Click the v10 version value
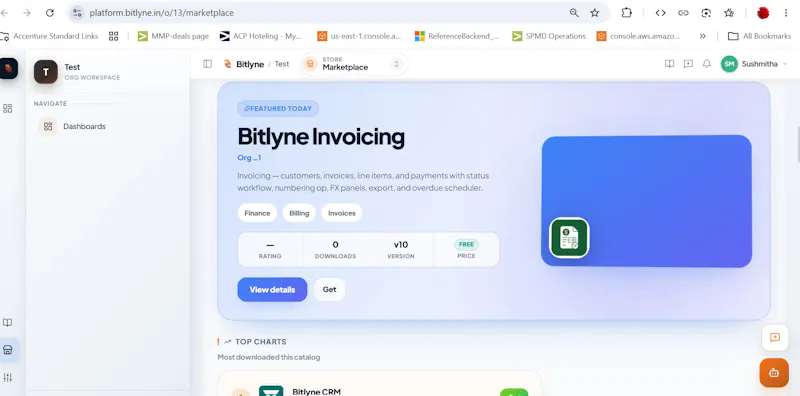800x396 pixels. click(x=401, y=244)
